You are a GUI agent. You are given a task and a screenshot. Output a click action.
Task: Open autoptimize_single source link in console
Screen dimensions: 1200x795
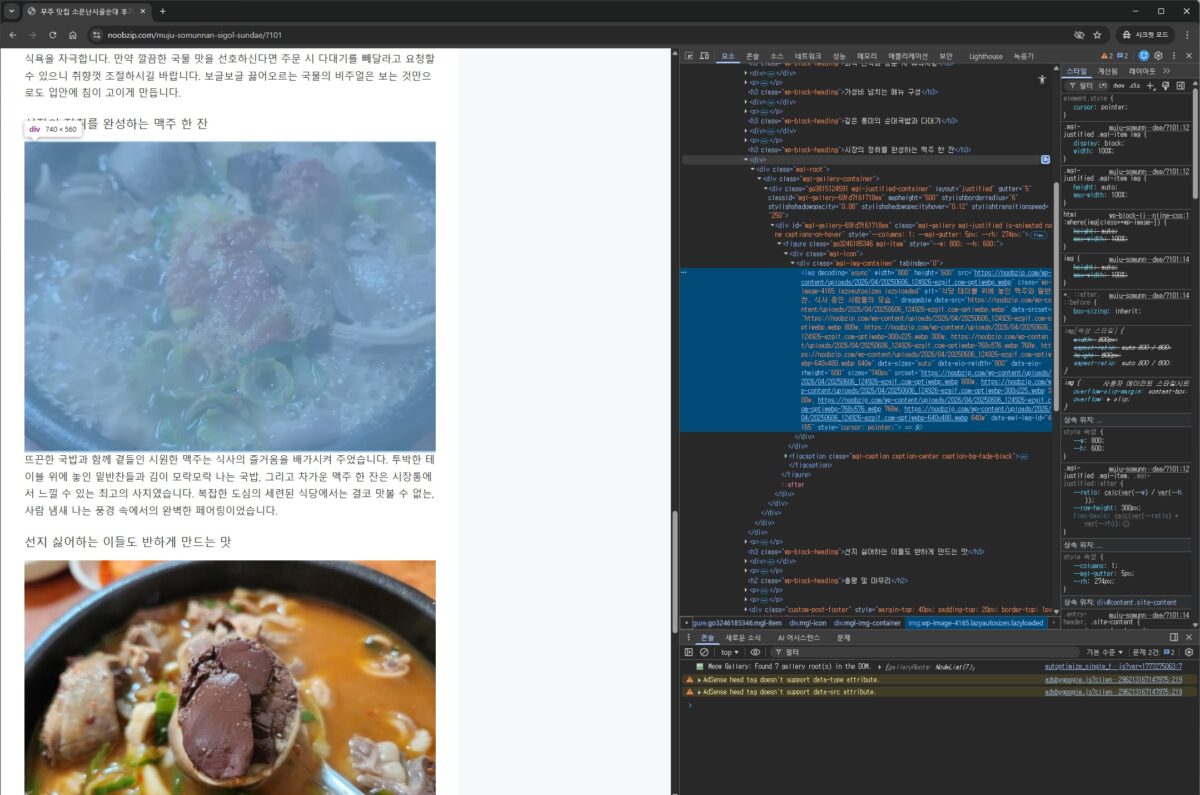(1113, 666)
